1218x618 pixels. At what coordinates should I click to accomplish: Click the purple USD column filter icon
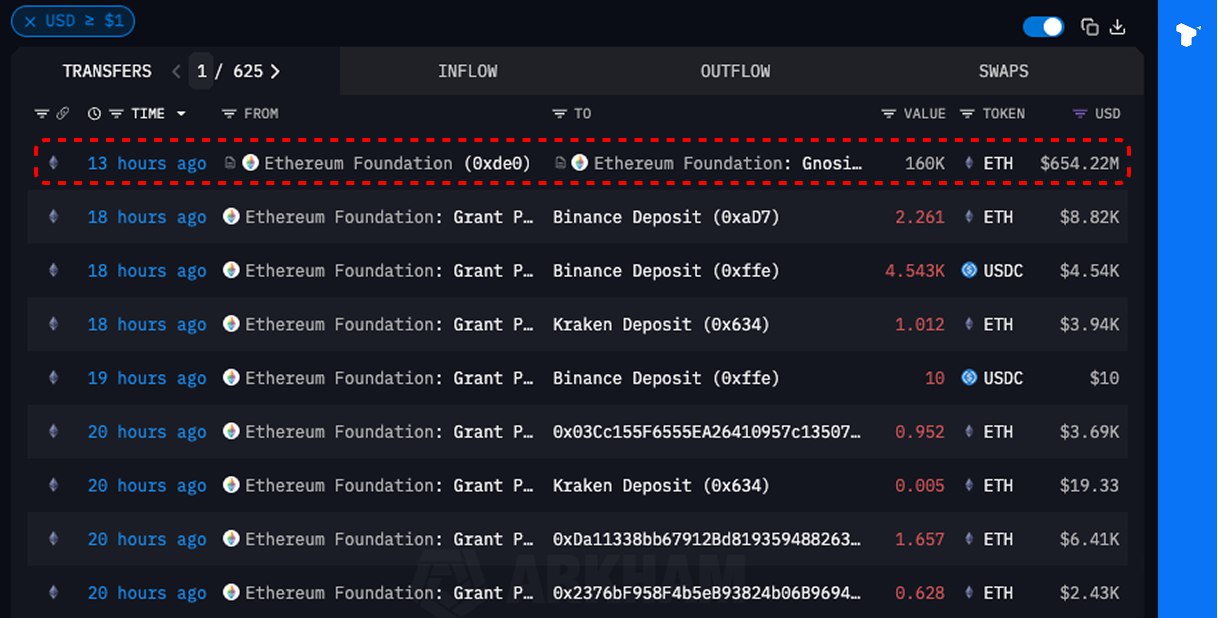pos(1079,114)
